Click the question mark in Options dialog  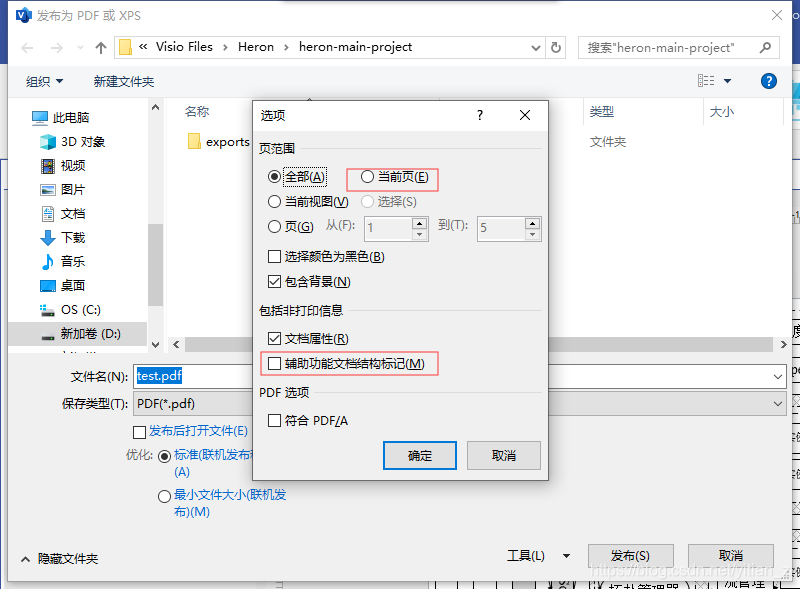[x=480, y=115]
